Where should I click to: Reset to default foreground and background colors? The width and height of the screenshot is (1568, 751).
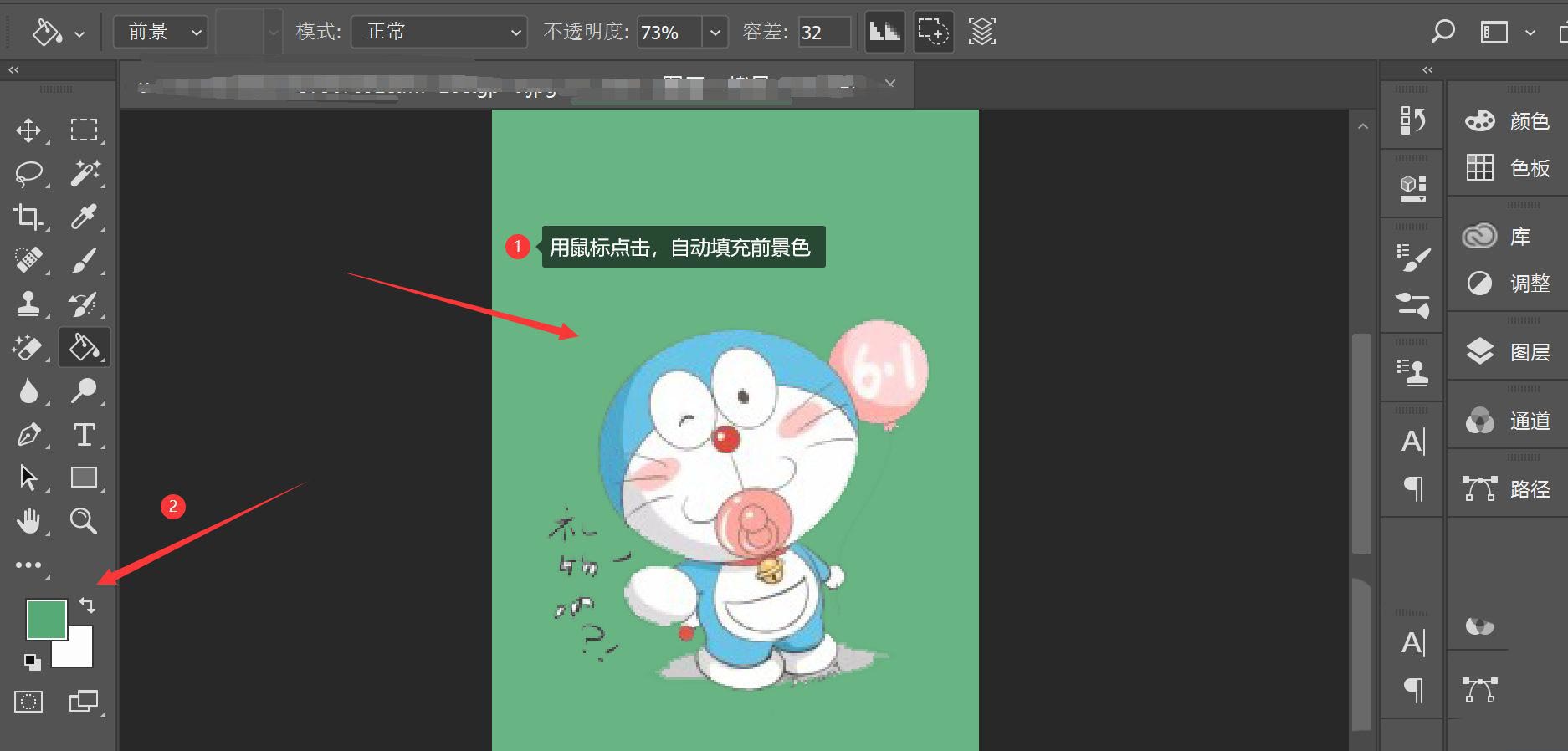pyautogui.click(x=33, y=662)
